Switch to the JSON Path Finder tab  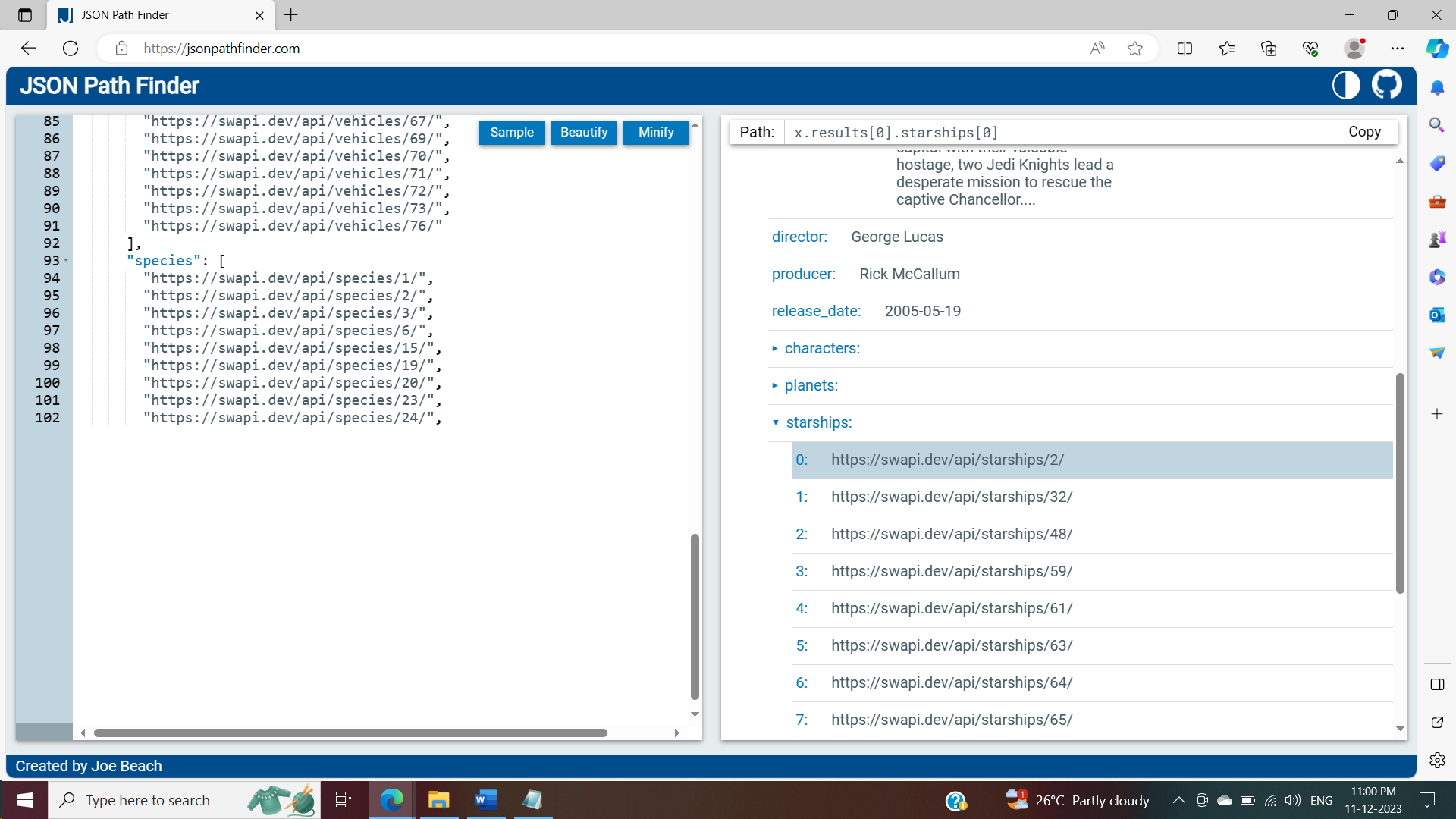coord(125,15)
